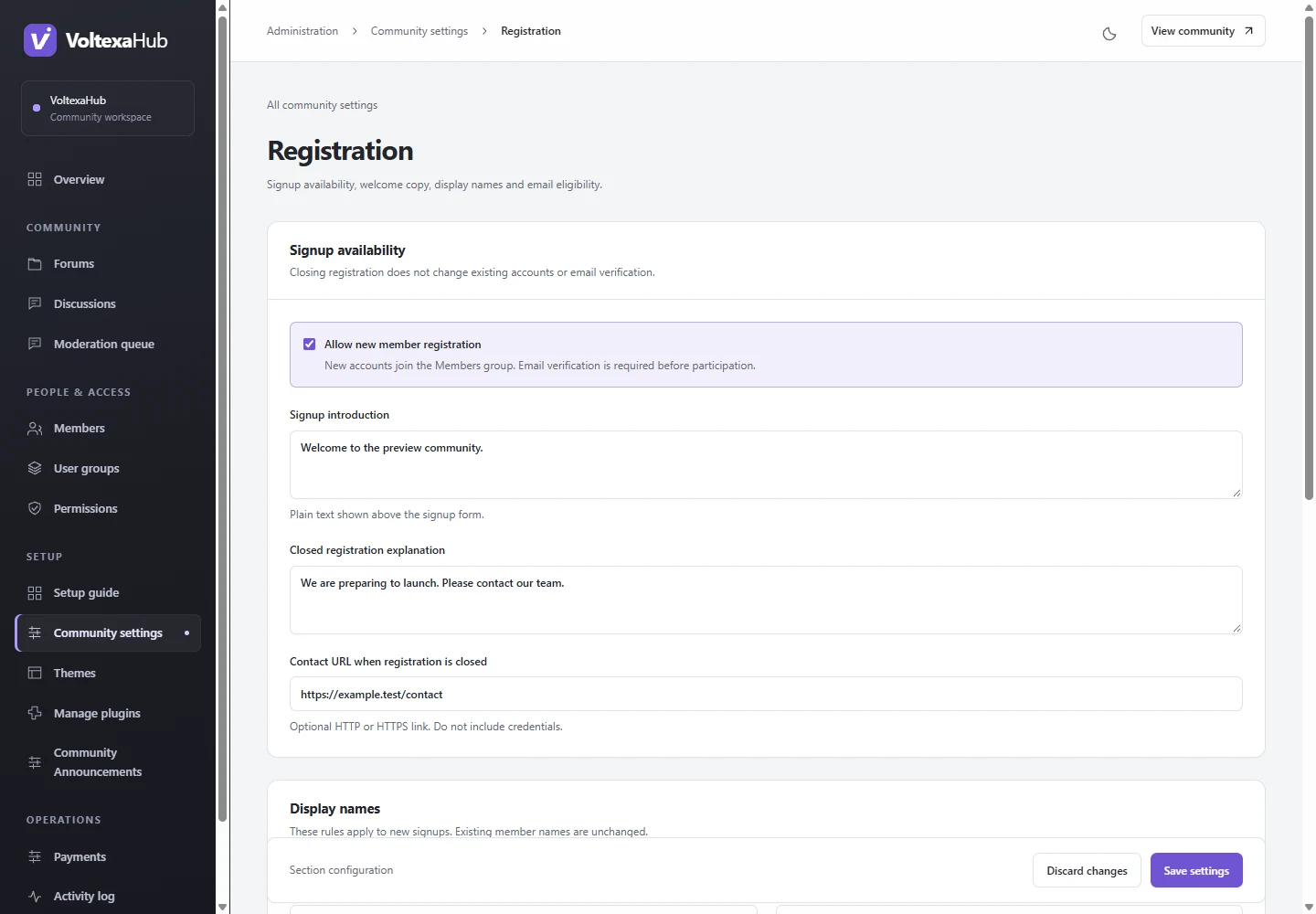Open Permissions in the sidebar

coord(108,508)
